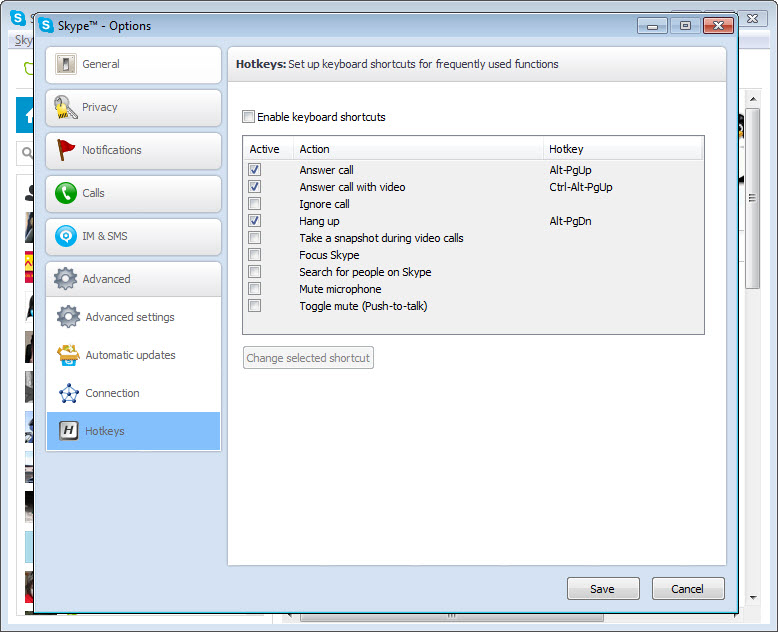Click the General light switch icon

click(x=65, y=64)
